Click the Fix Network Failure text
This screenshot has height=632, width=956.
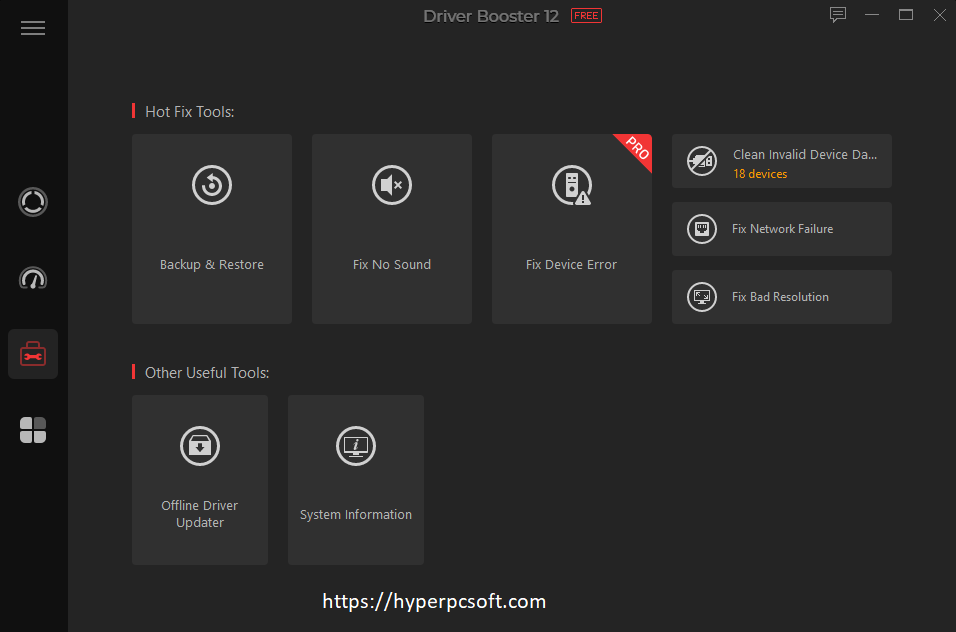782,229
